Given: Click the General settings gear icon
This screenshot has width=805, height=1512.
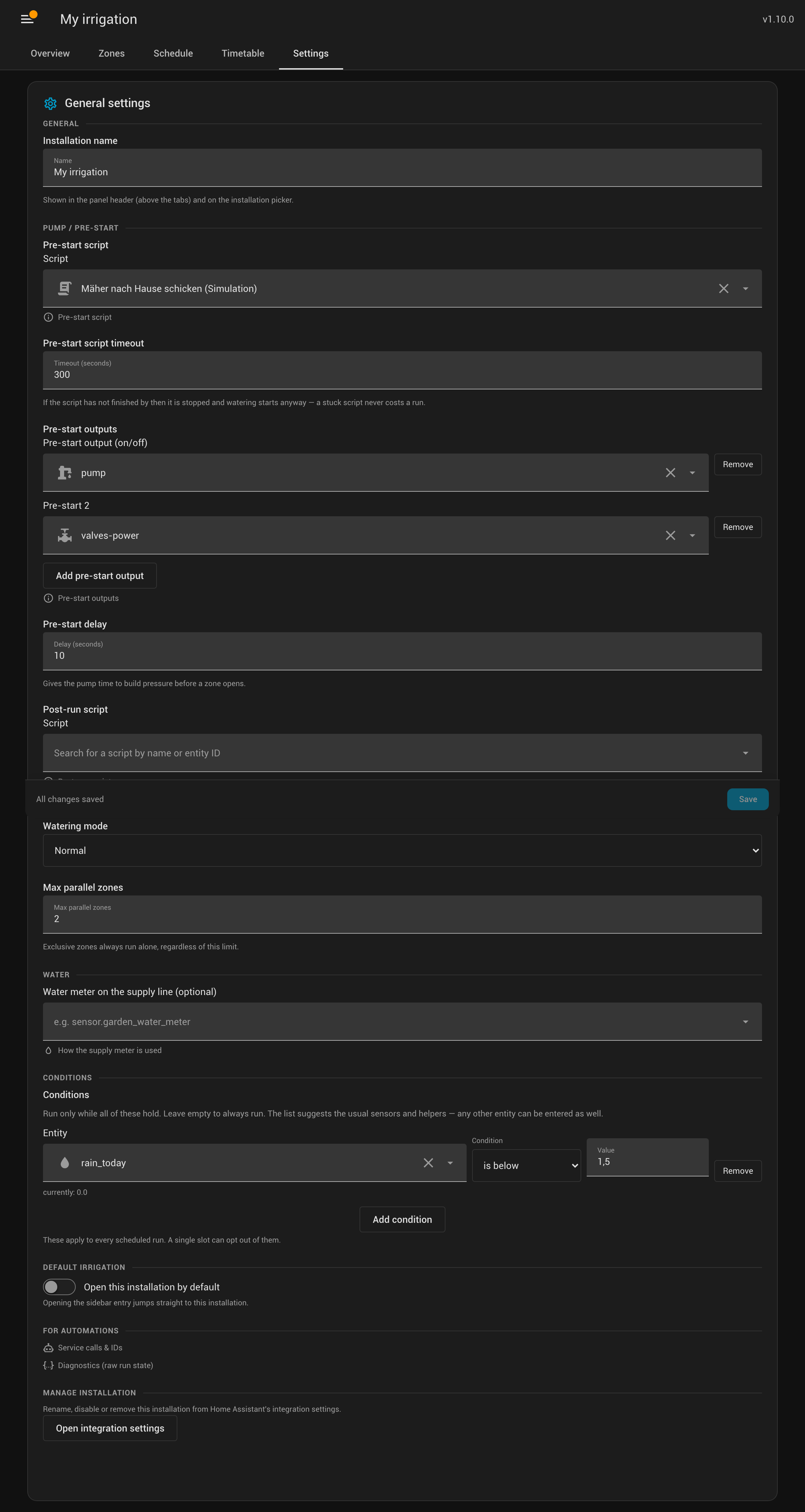Looking at the screenshot, I should 50,103.
